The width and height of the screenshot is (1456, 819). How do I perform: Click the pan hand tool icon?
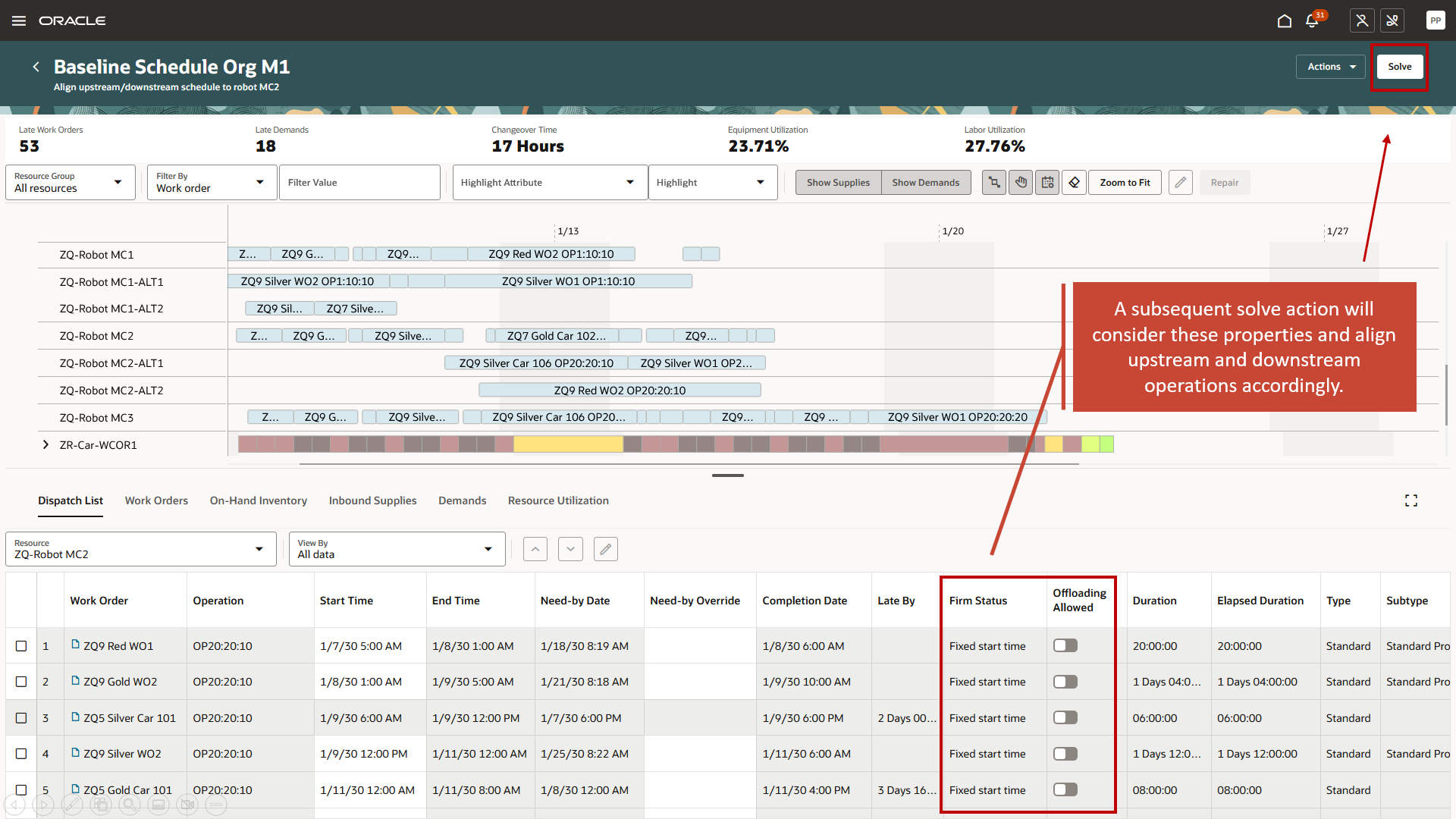[x=1021, y=183]
